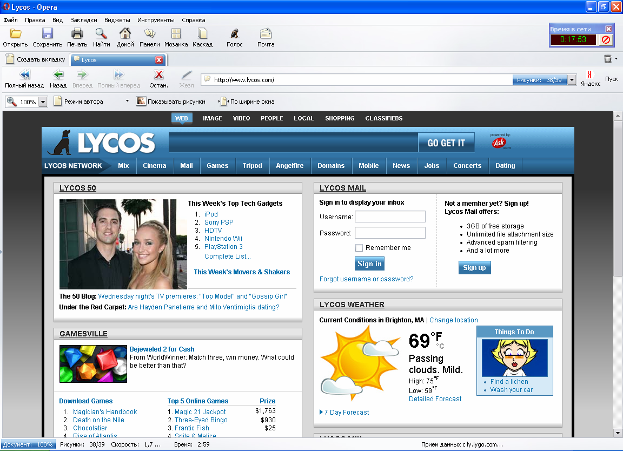Click the Сохранить floppy disk icon

(47, 33)
